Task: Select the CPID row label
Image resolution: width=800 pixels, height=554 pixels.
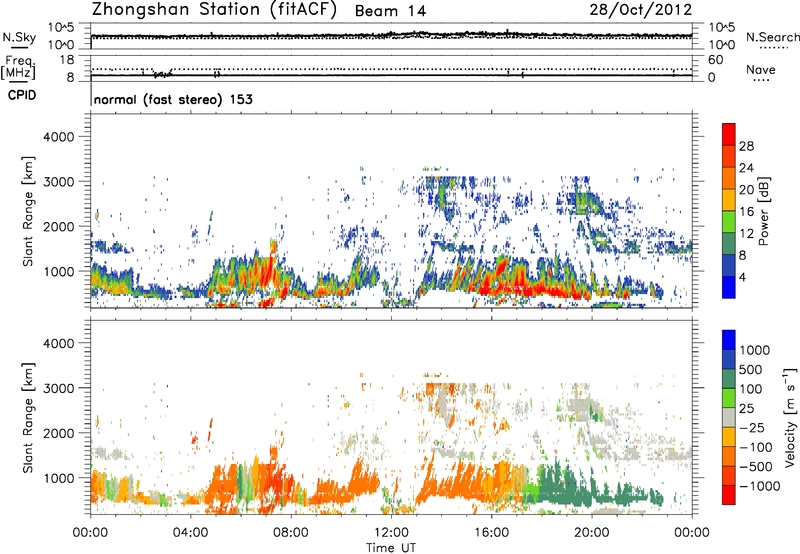Action: 22,95
